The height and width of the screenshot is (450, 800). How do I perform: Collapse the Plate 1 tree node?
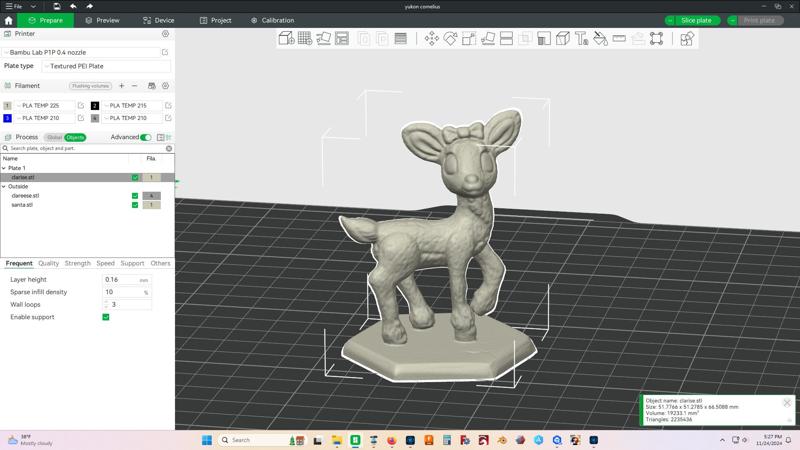click(x=4, y=168)
